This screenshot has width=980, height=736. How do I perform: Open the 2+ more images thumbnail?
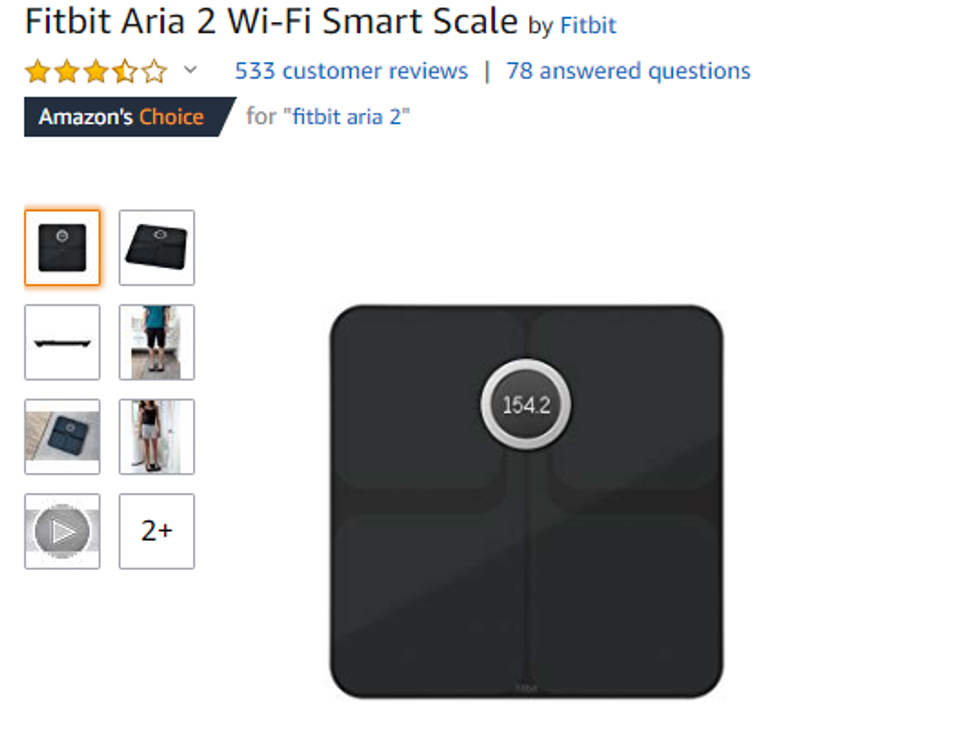pos(157,531)
